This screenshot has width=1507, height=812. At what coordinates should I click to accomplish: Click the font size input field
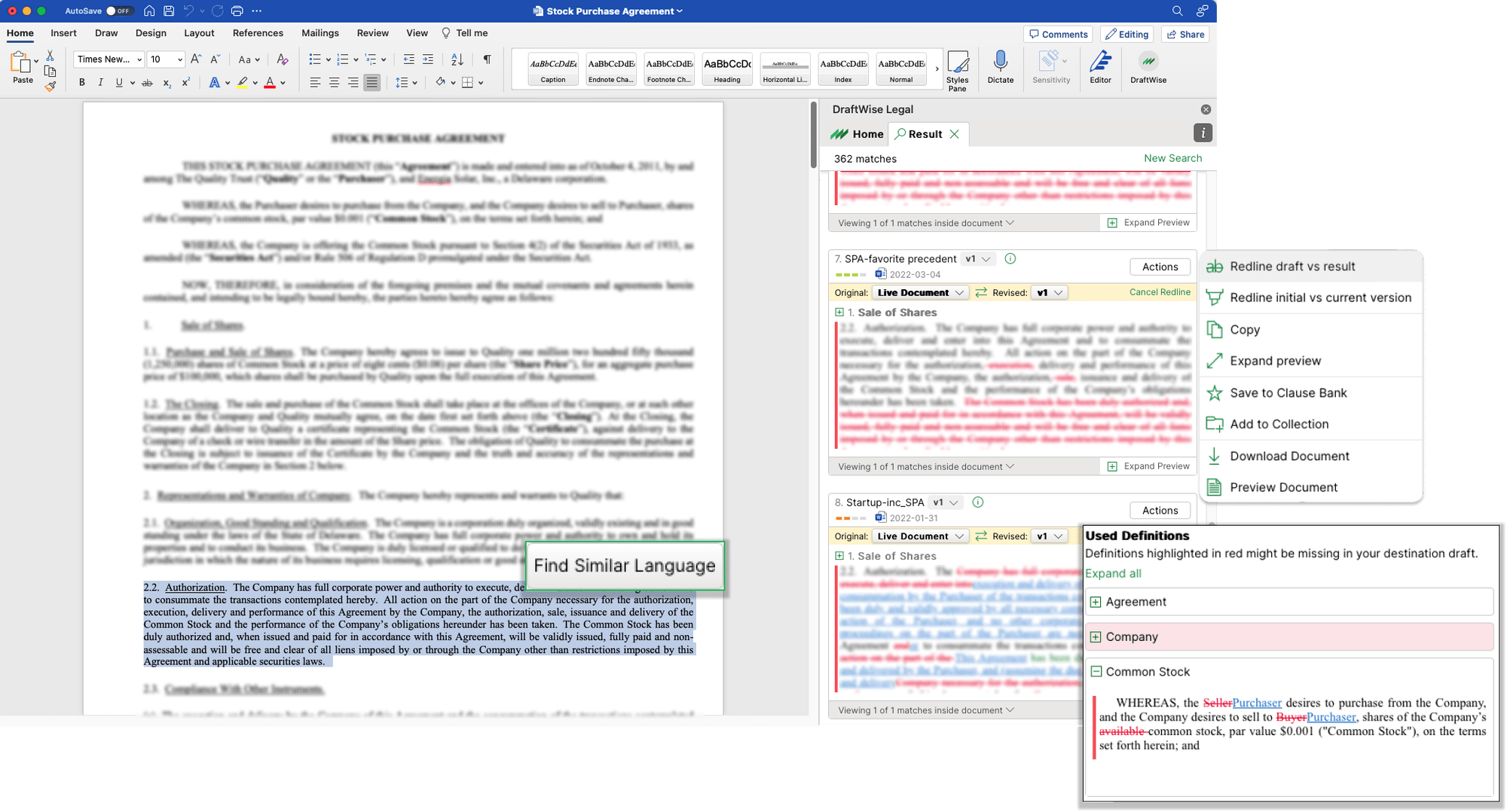pos(160,60)
